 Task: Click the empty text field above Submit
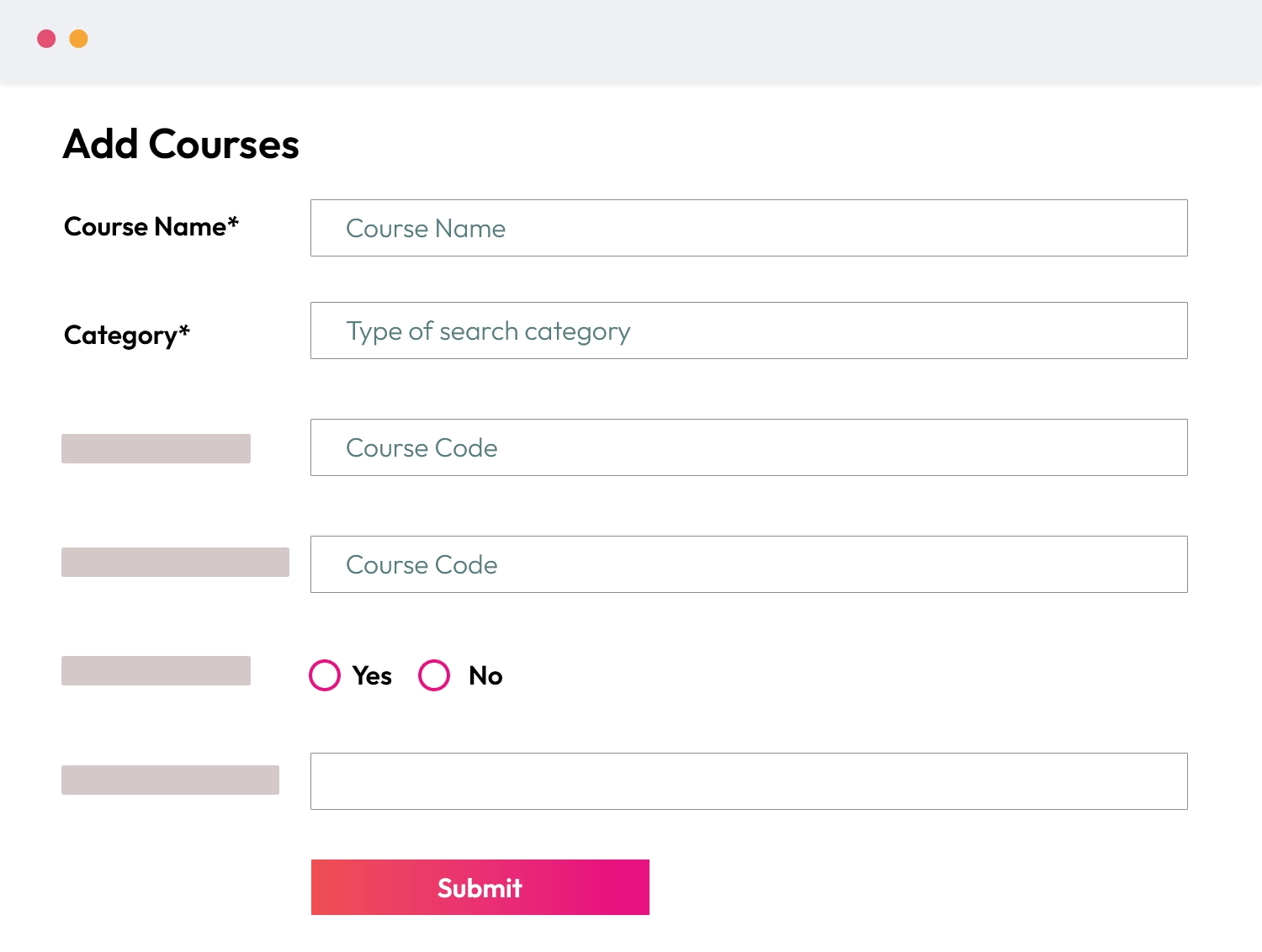pos(748,781)
